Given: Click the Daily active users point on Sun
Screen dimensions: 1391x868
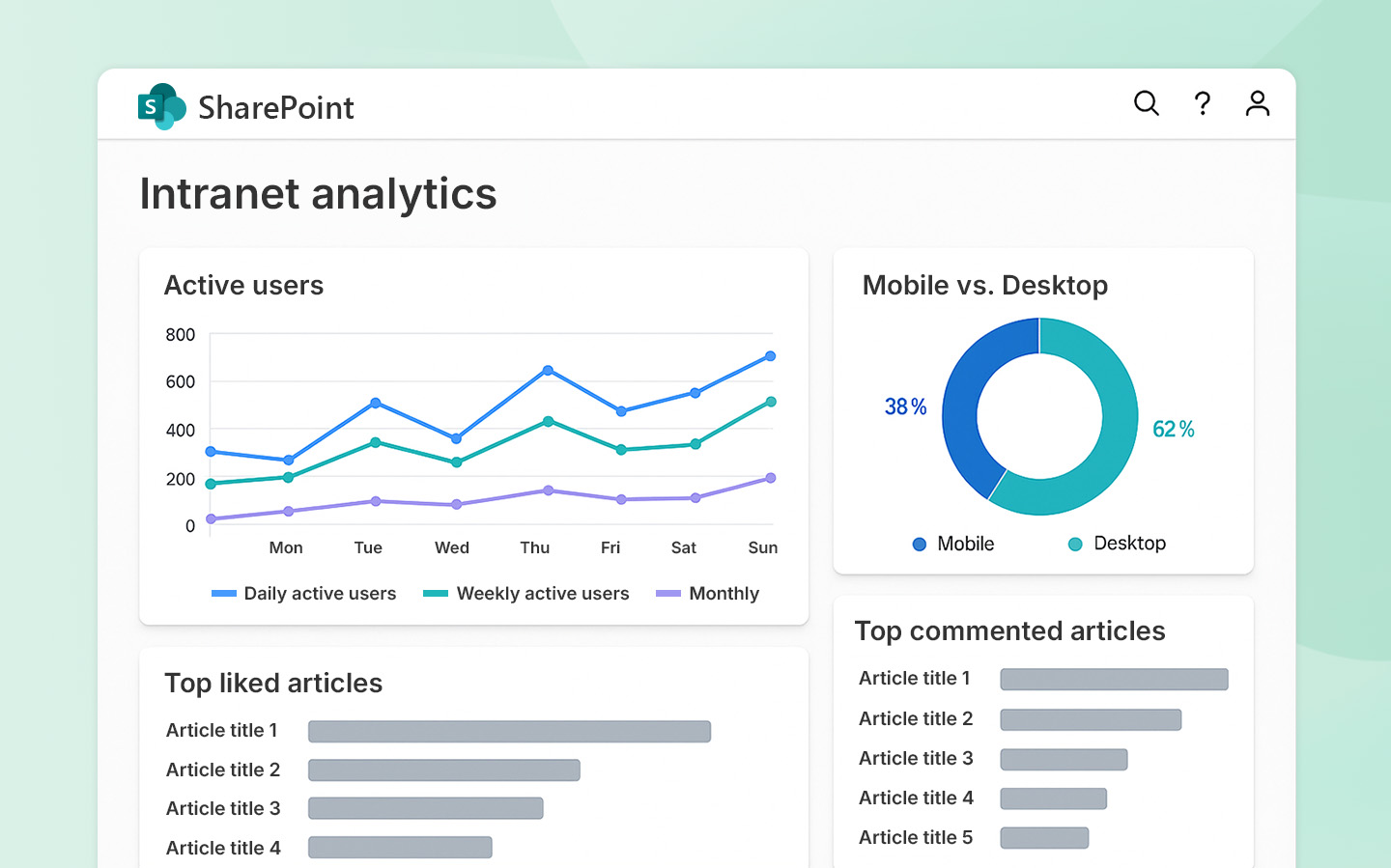Looking at the screenshot, I should point(770,356).
